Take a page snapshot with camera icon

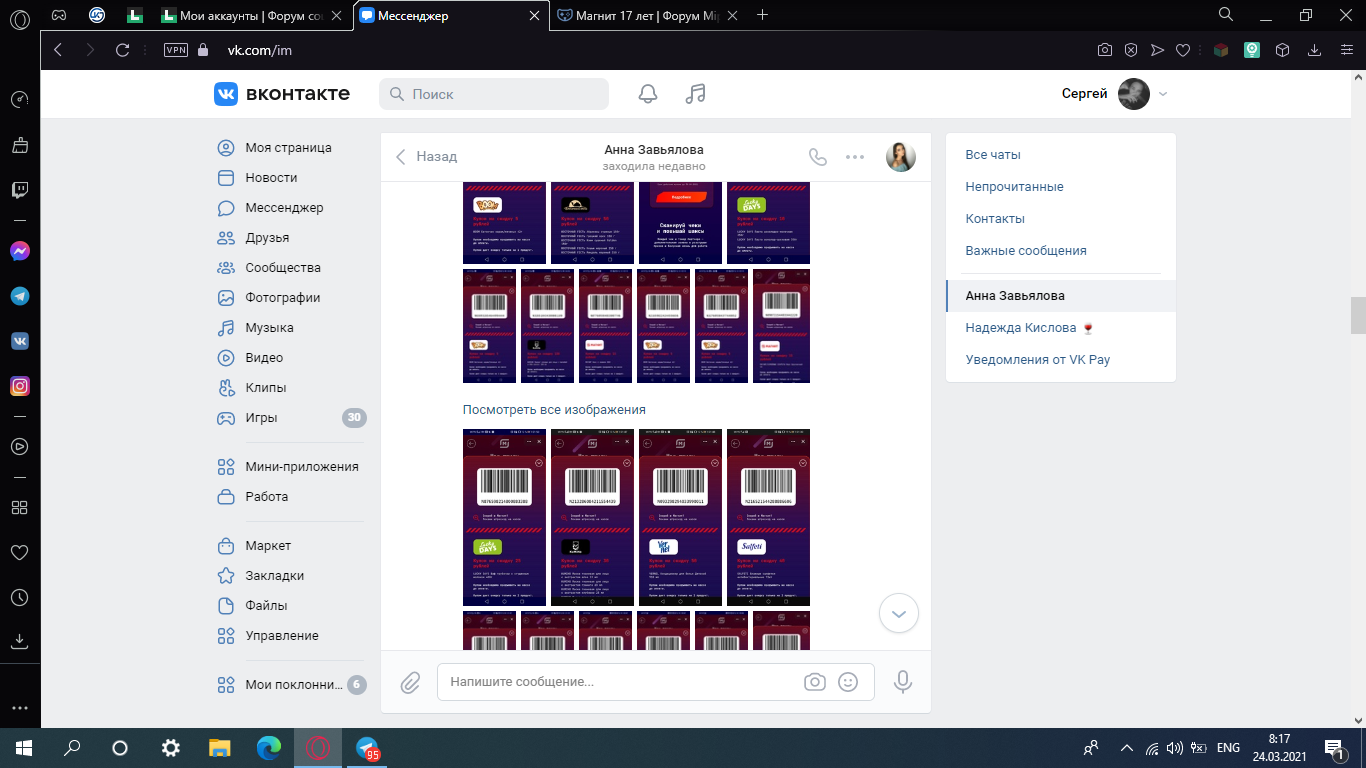(1105, 50)
